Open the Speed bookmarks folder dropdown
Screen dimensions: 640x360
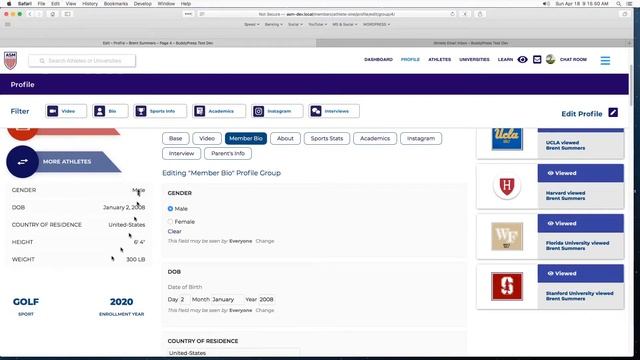click(x=251, y=24)
